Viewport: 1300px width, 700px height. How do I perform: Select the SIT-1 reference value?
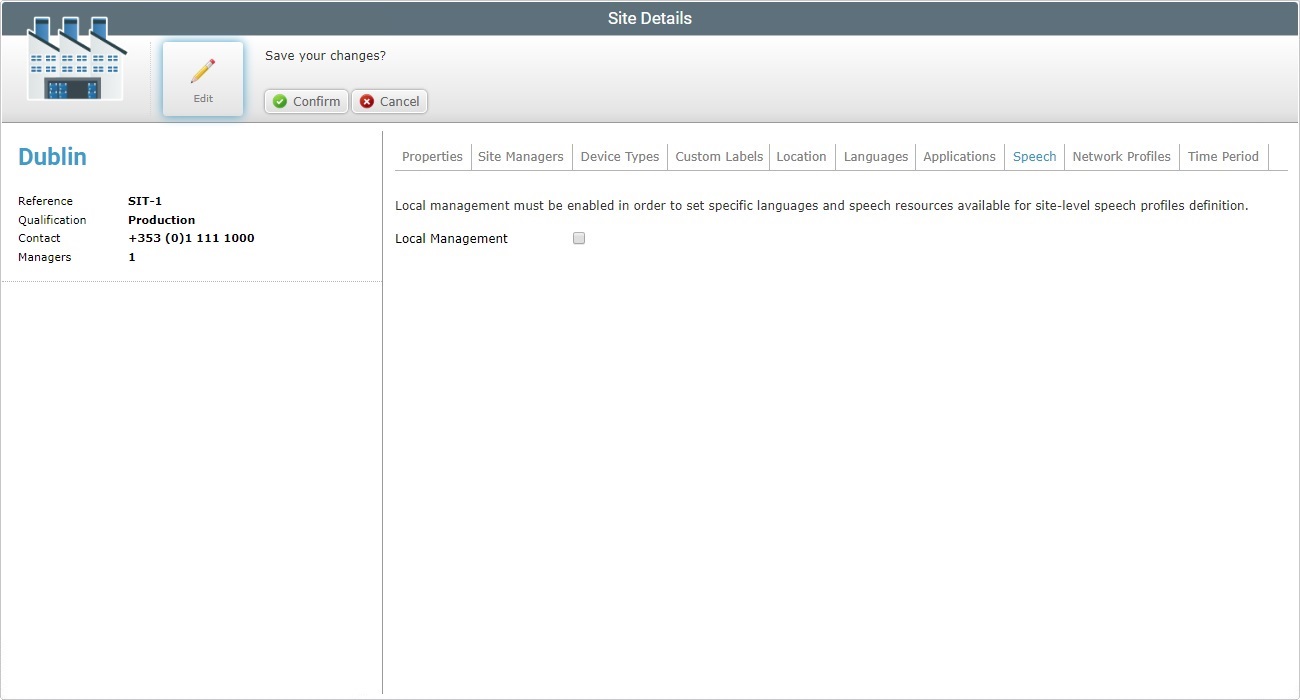pyautogui.click(x=144, y=200)
